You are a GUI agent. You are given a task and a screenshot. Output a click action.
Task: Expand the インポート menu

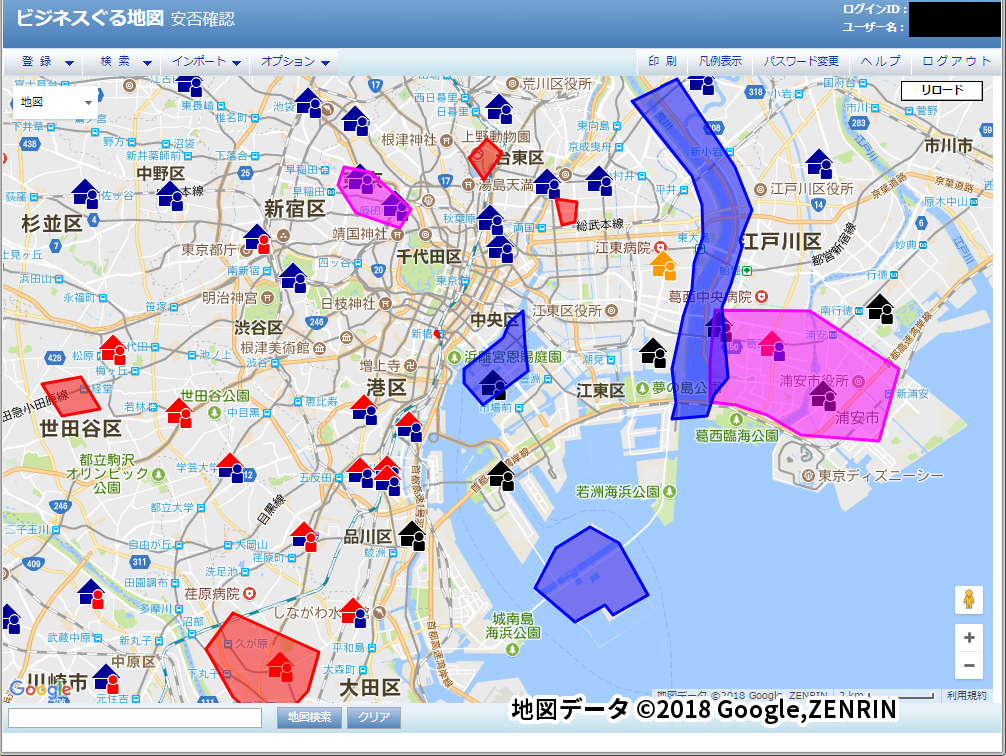(x=205, y=62)
